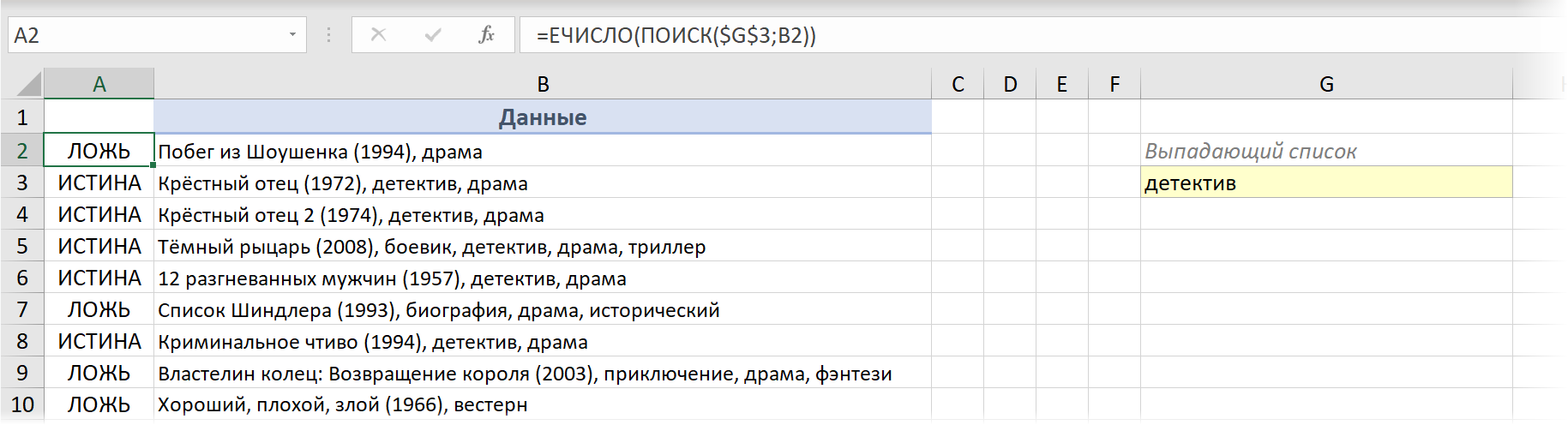Click the Выпадающий список label cell
The image size is (1568, 425).
[1326, 151]
